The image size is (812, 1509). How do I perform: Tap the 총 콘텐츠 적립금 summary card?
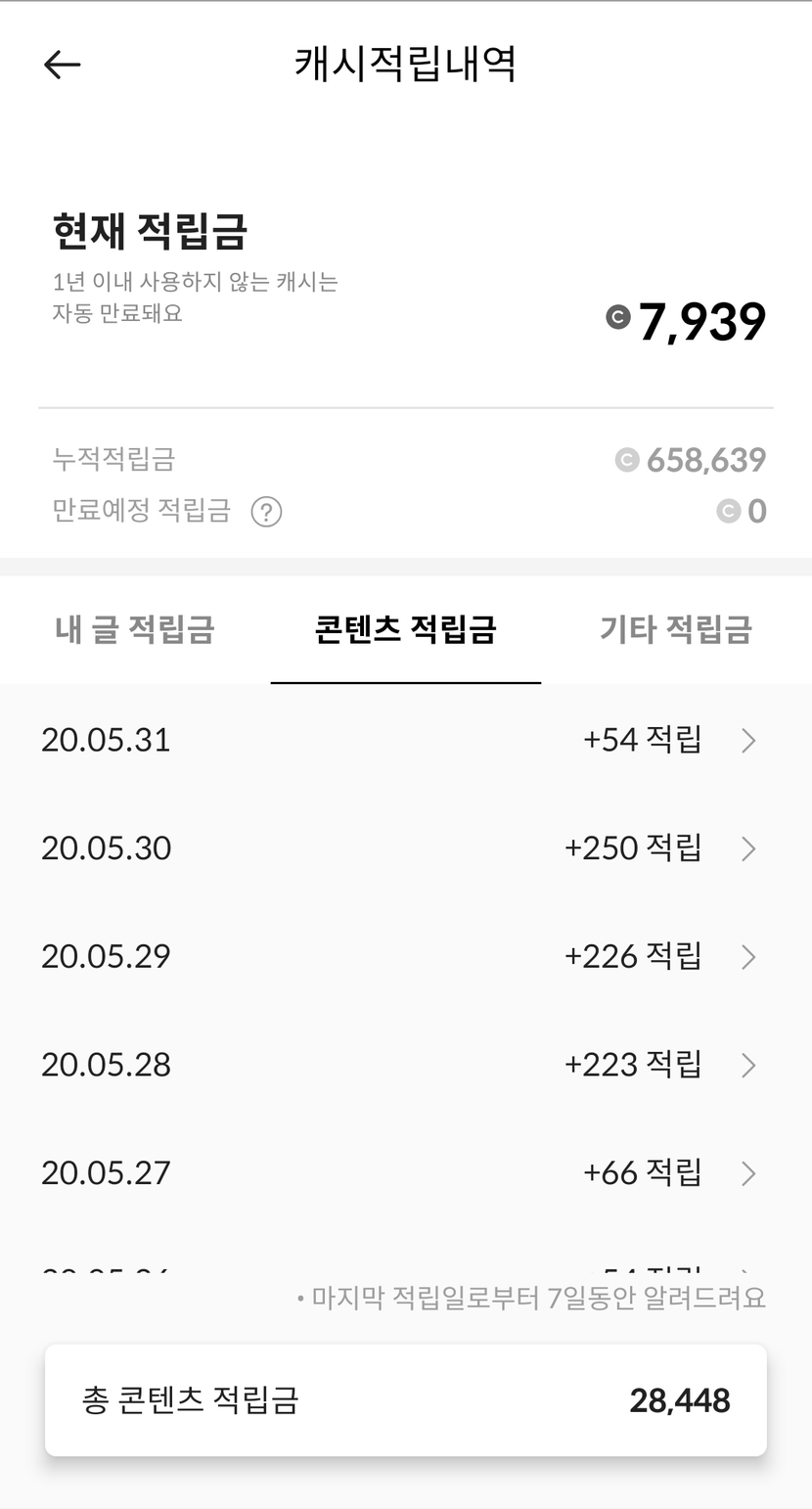405,1400
